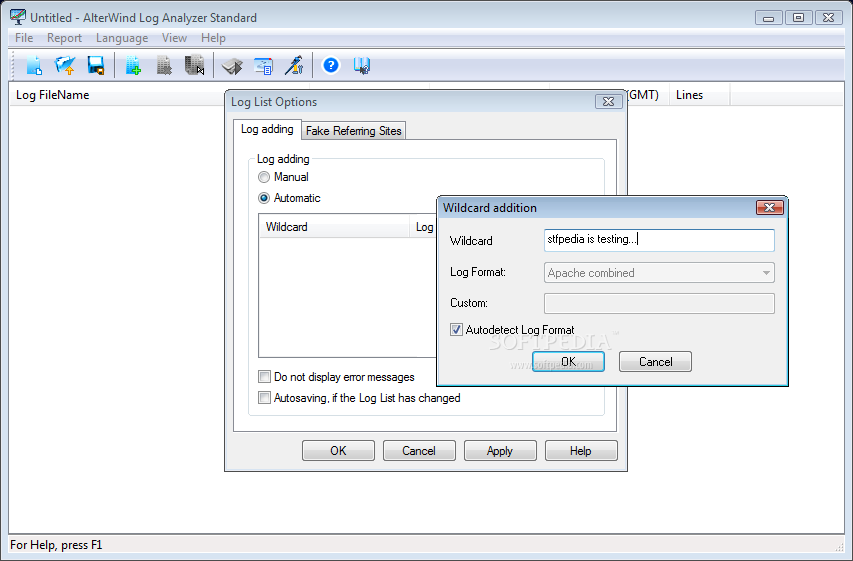Close the Log List Options dialog
The image size is (853, 561).
pos(609,102)
